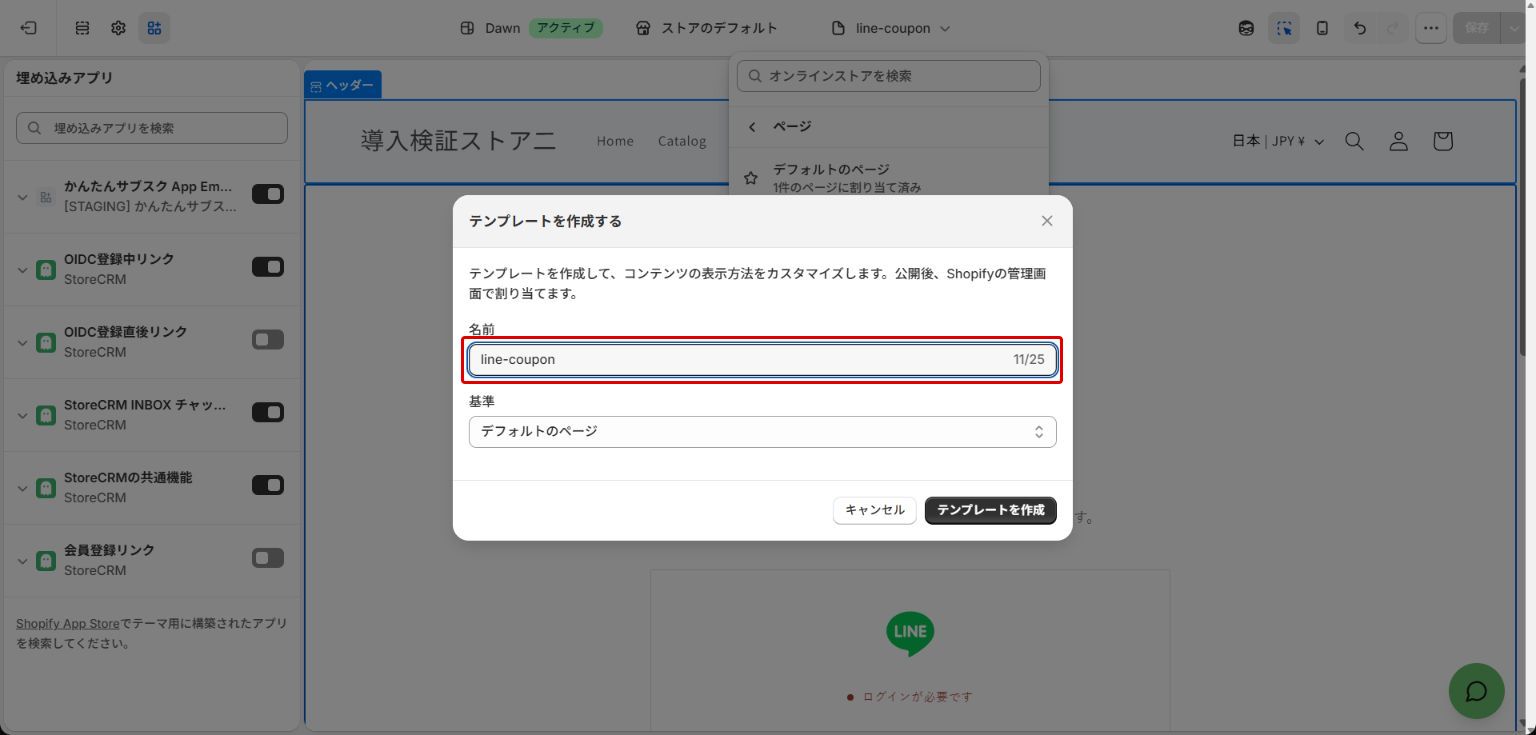Click the 埋め込みアプリを検索 search field

tap(152, 128)
